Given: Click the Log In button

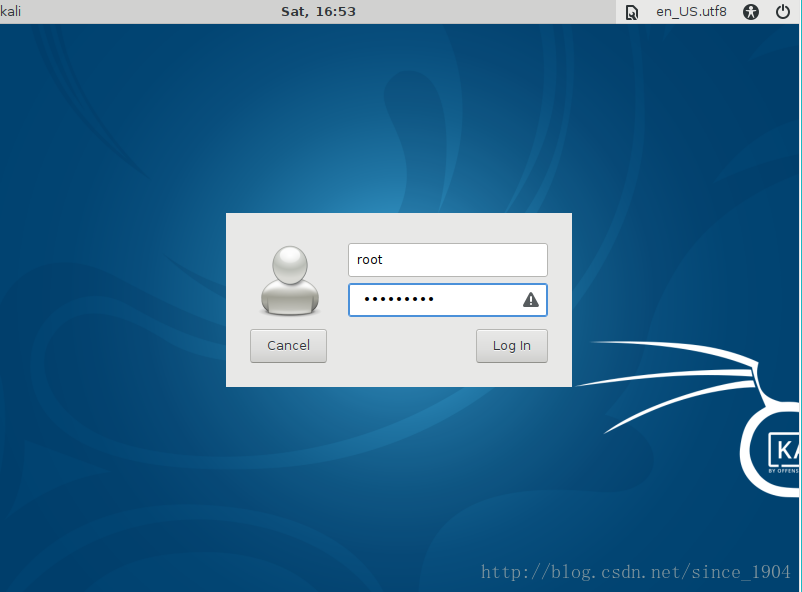Looking at the screenshot, I should pyautogui.click(x=511, y=346).
